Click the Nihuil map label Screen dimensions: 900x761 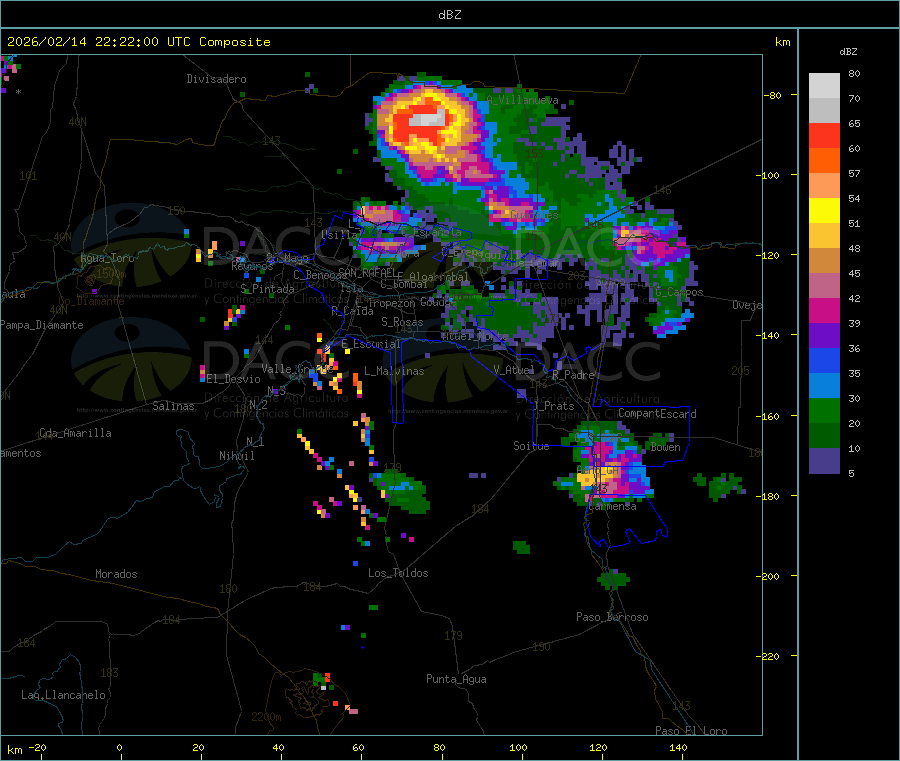[x=236, y=456]
